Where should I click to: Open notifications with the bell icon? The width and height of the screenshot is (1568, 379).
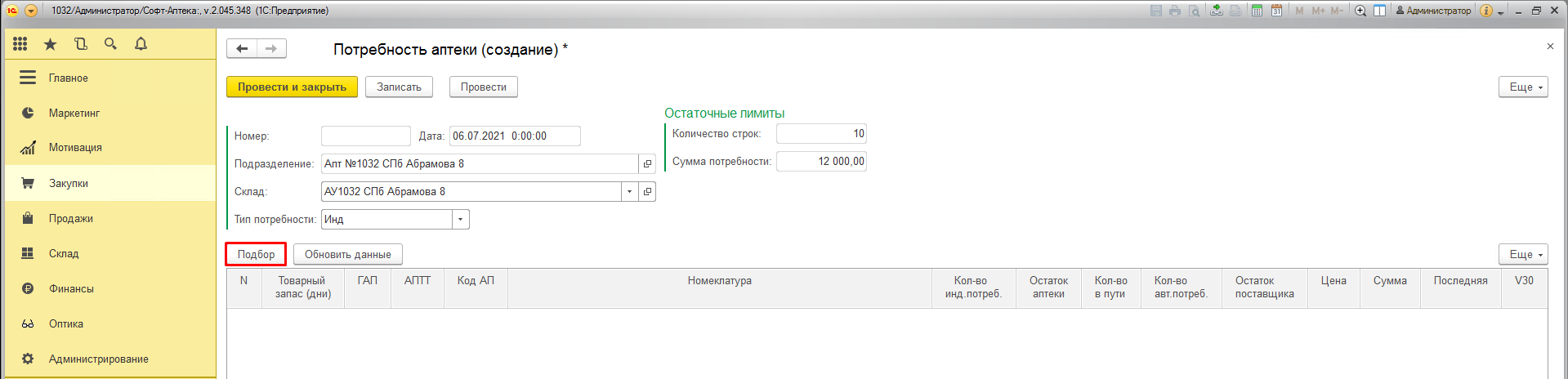click(x=141, y=44)
